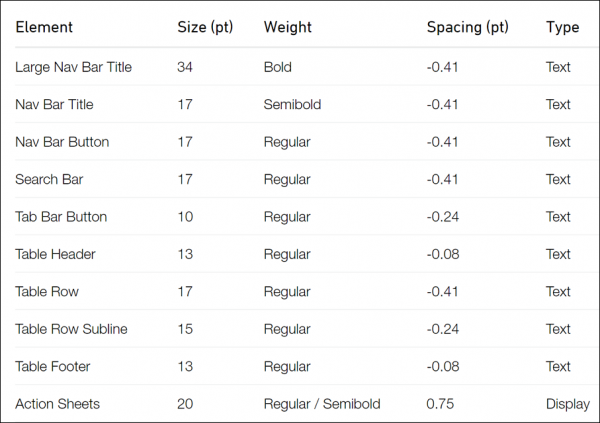The image size is (600, 423).
Task: Select the Regular / Semibold weight cell
Action: [321, 404]
